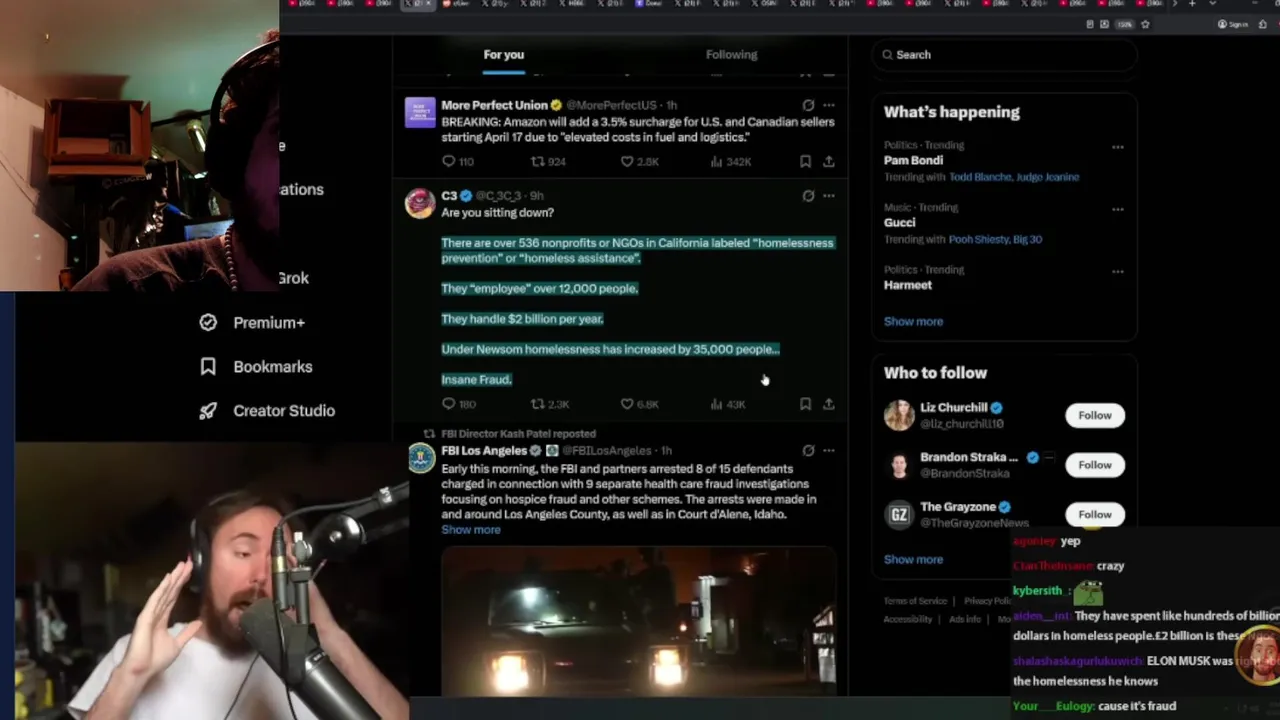Open more options on More Perfect Union post
Viewport: 1280px width, 720px height.
click(x=829, y=105)
